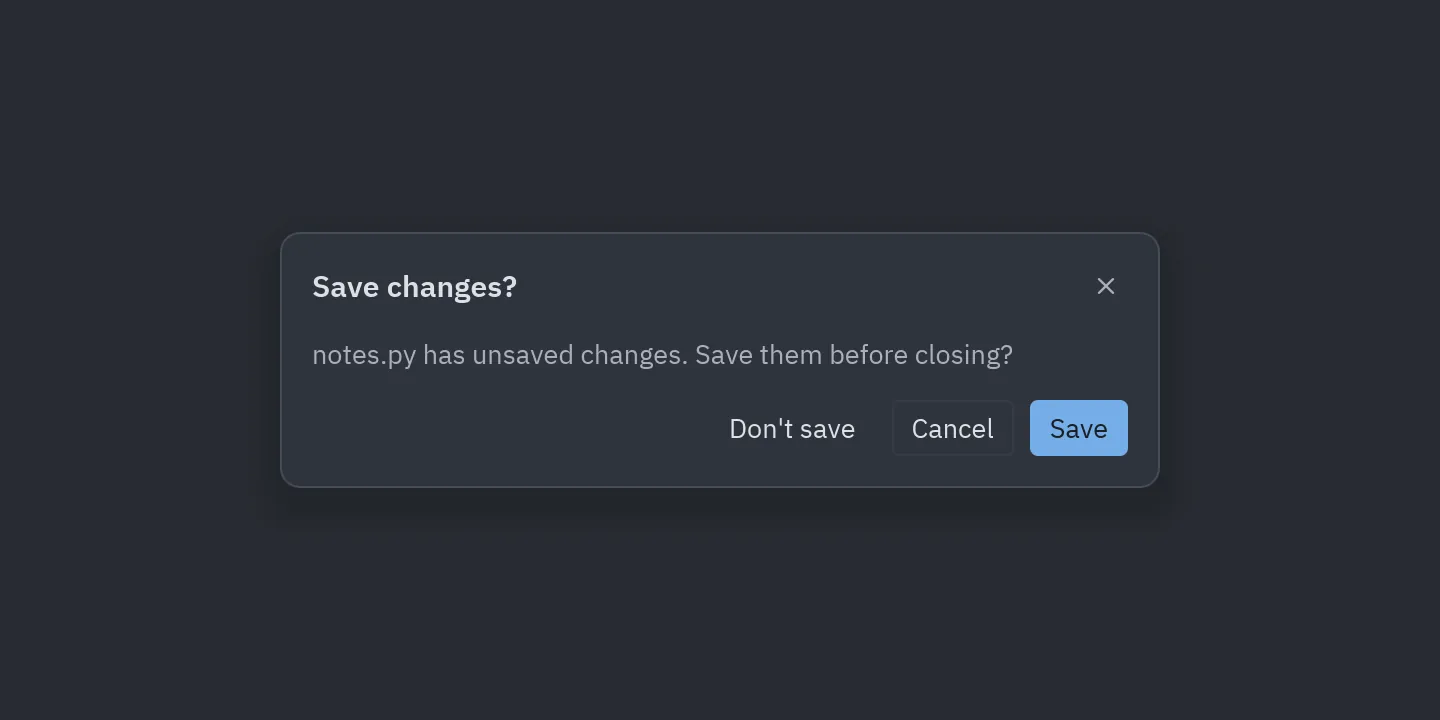Click the notes.py unsaved changes message
Viewport: 1440px width, 720px height.
coord(662,355)
